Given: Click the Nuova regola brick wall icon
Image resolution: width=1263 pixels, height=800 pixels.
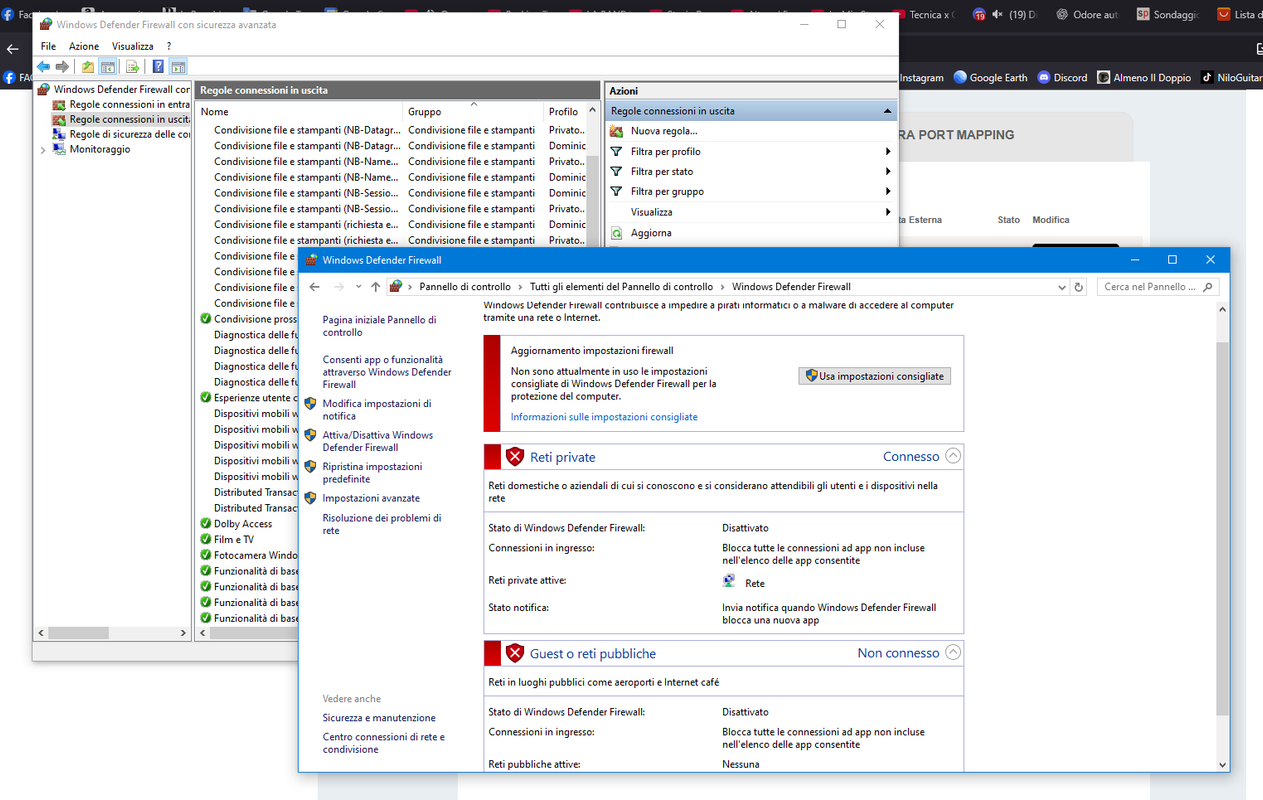Looking at the screenshot, I should click(617, 131).
